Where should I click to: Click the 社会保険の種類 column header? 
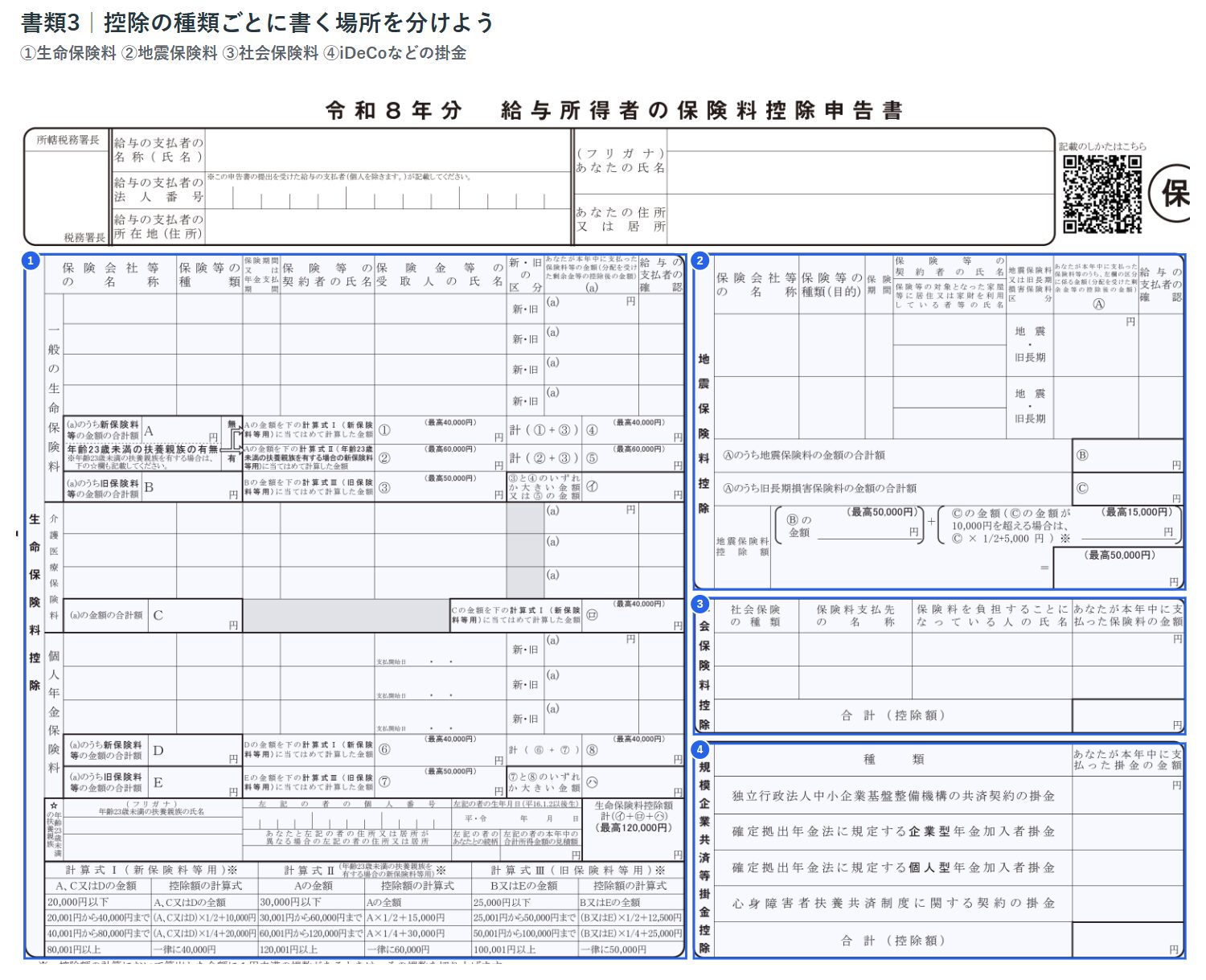point(756,616)
